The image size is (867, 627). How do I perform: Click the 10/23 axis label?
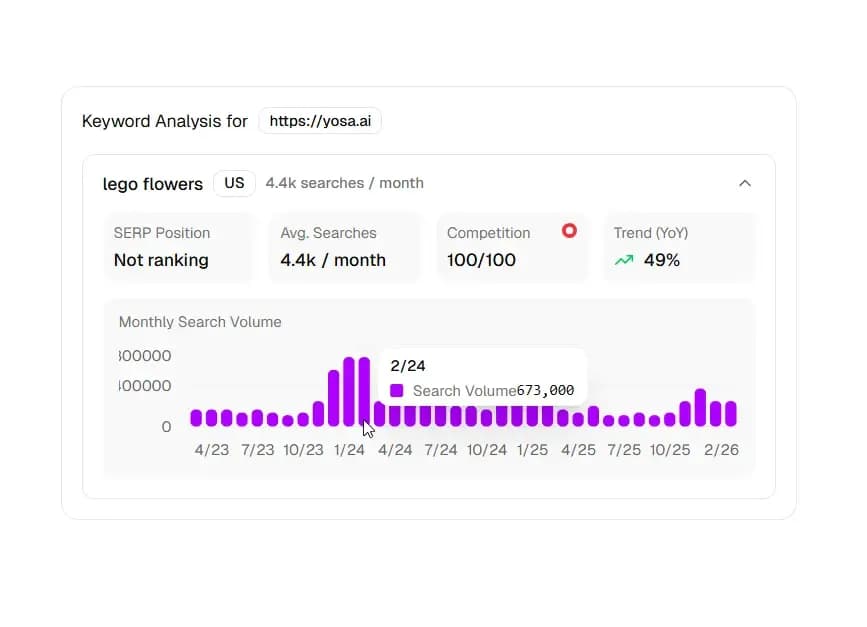point(303,450)
